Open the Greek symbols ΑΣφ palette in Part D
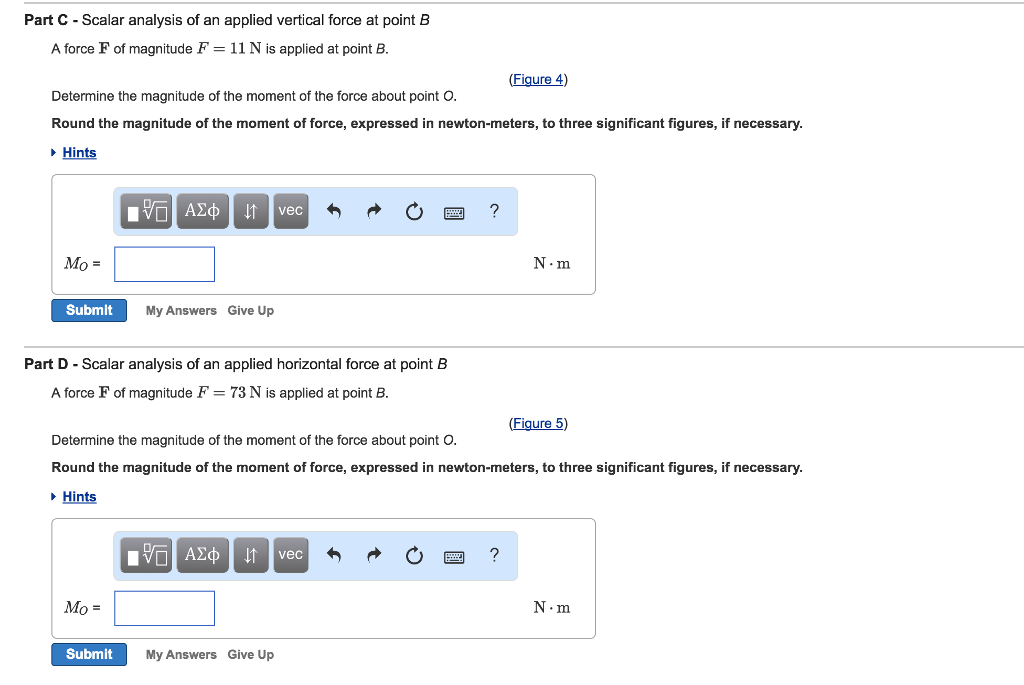Screen dimensions: 1024x685 [x=202, y=555]
